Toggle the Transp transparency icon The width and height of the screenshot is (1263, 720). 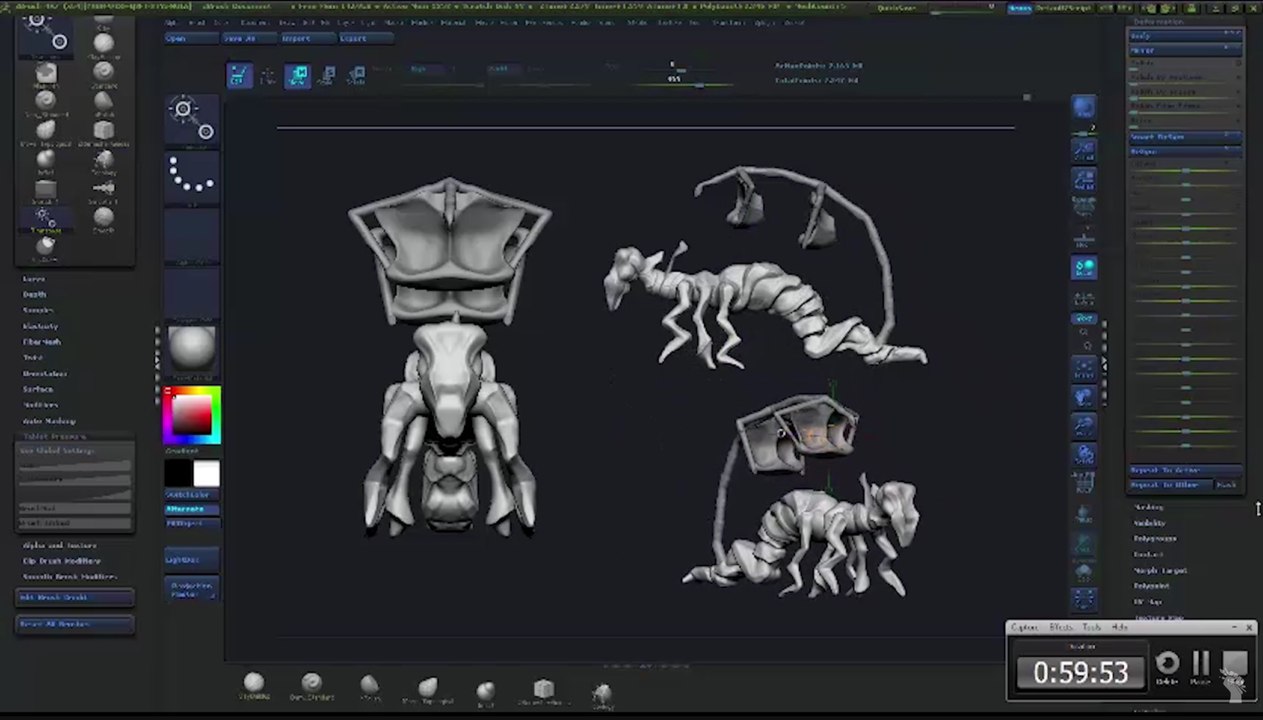tap(1084, 515)
